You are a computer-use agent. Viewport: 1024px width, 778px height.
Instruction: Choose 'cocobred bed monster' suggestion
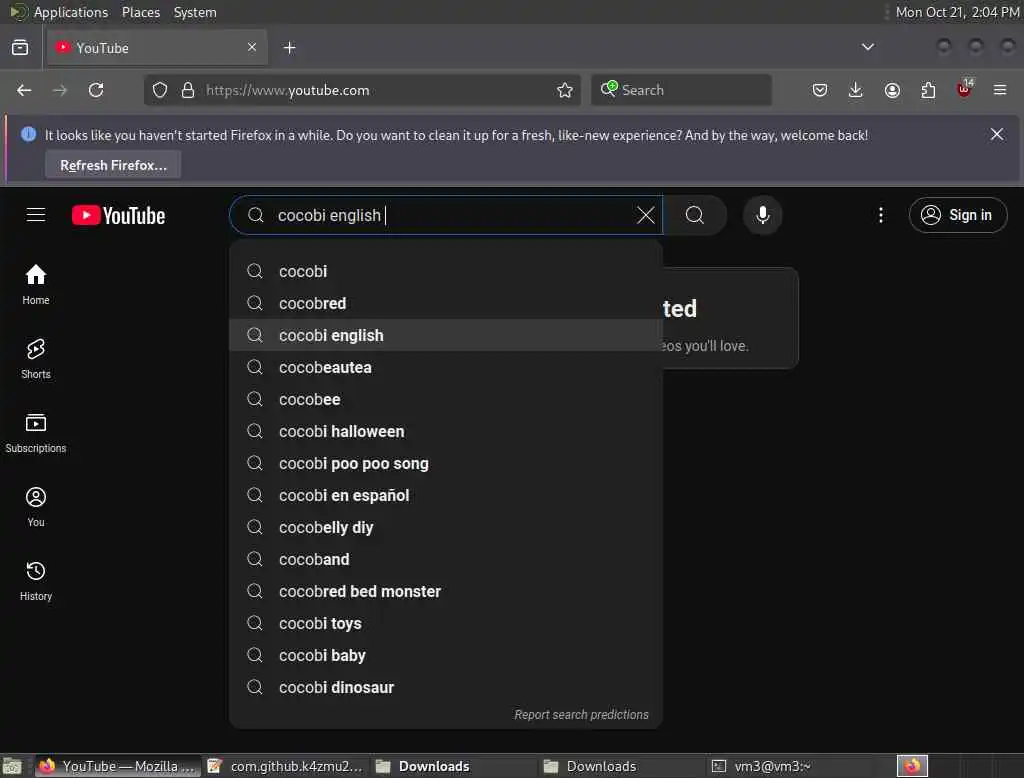click(445, 591)
